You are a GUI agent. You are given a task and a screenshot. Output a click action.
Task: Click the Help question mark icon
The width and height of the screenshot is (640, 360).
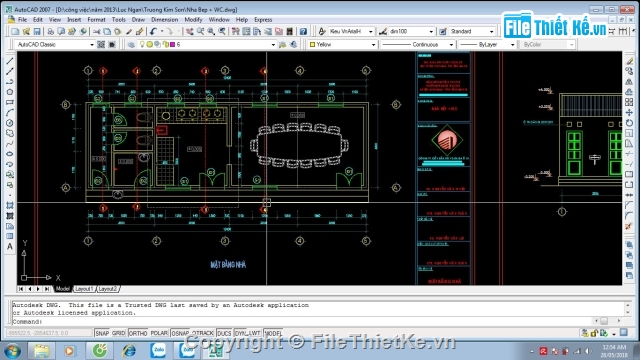303,31
